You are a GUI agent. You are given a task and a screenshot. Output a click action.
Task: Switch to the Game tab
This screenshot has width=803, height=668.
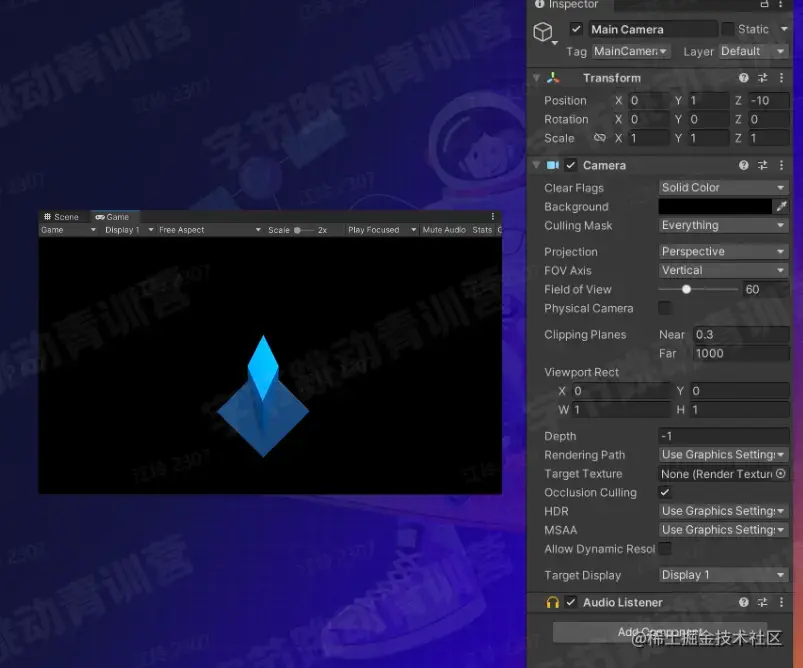tap(113, 217)
